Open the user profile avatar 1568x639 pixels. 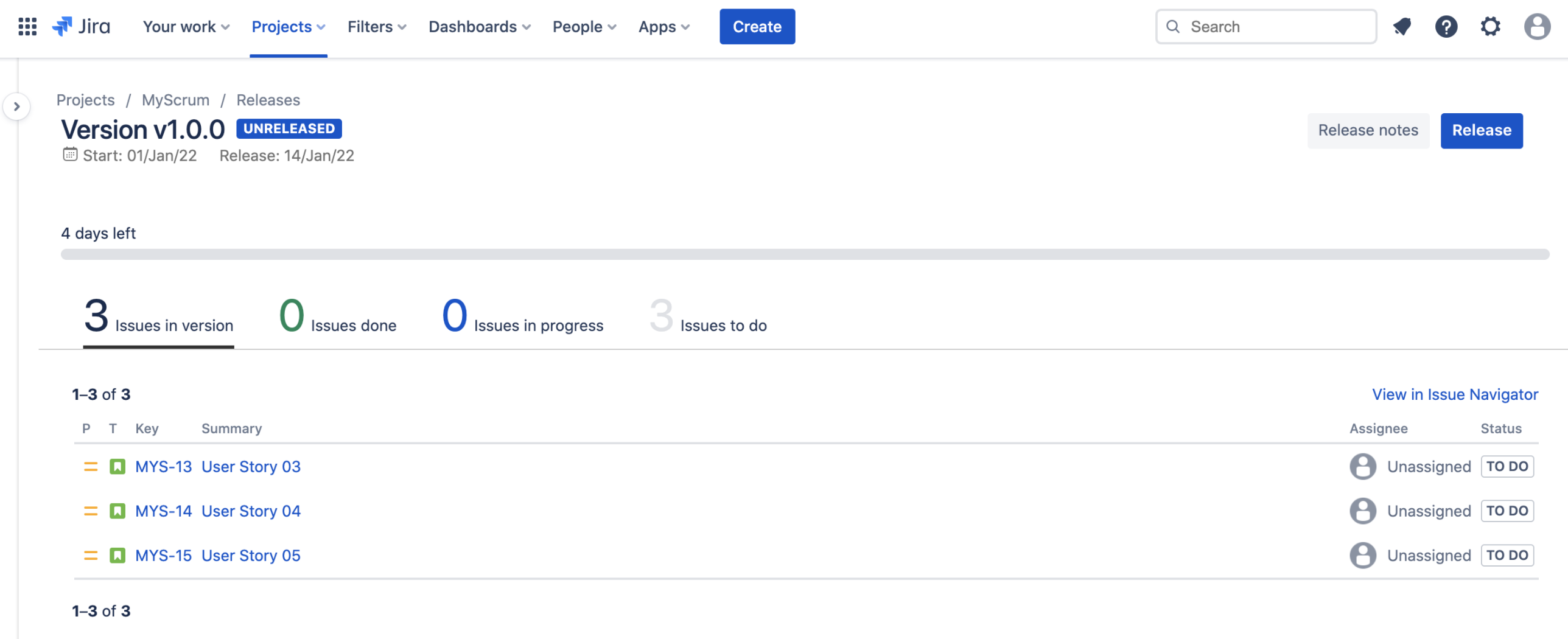coord(1536,27)
